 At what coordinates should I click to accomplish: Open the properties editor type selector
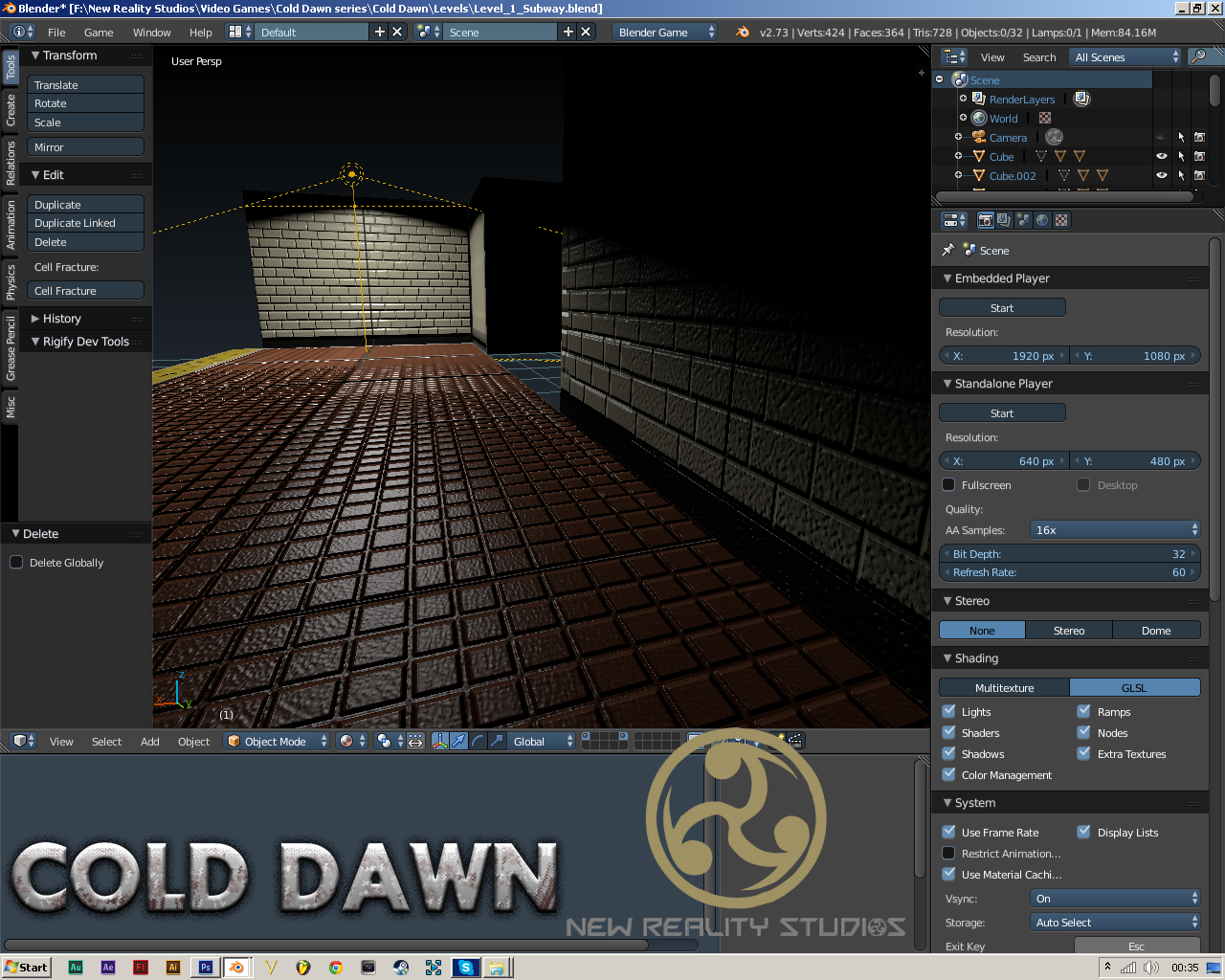[x=954, y=220]
